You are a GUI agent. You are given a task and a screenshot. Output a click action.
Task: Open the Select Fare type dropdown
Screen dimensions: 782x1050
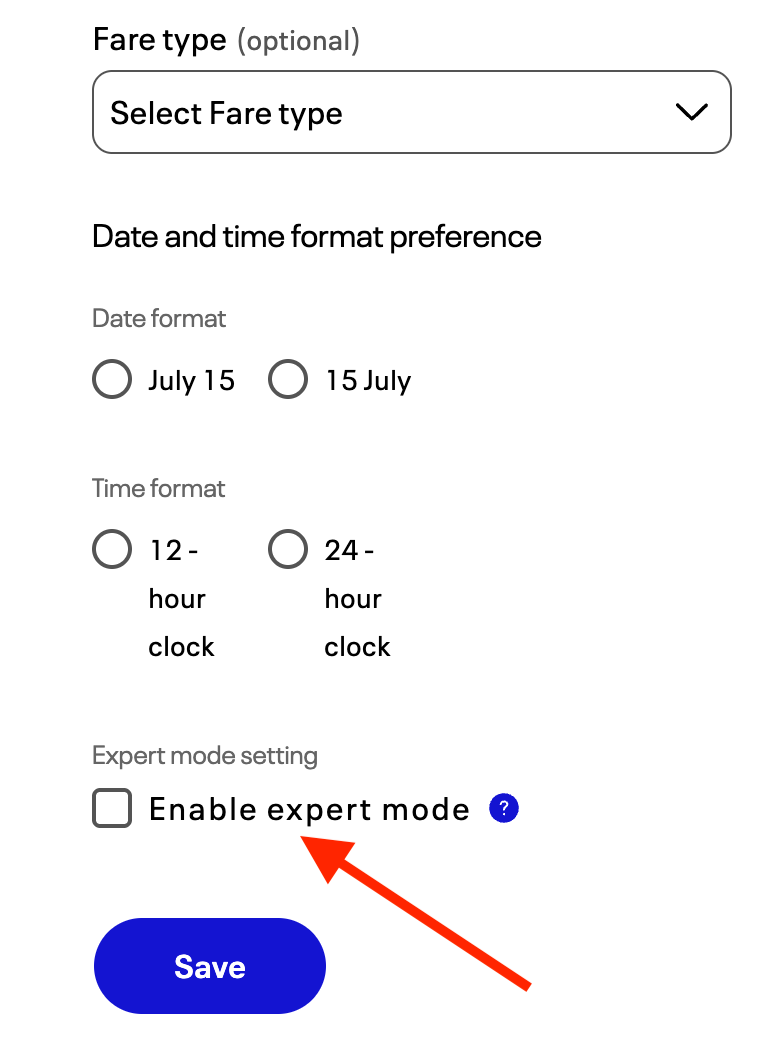[x=411, y=112]
